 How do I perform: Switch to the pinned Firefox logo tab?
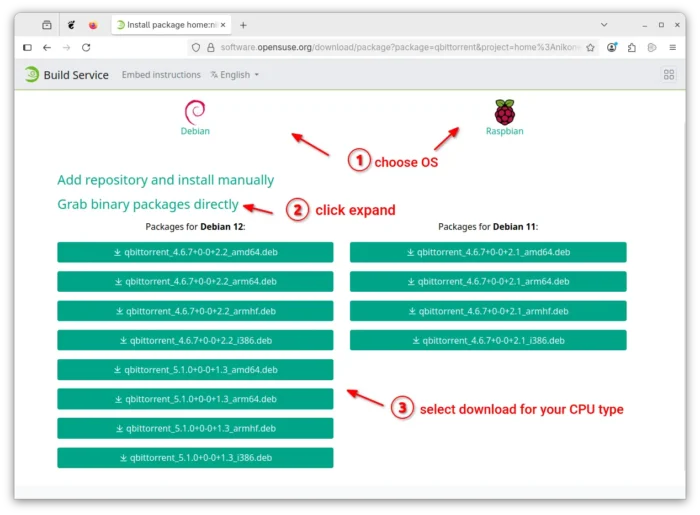[x=93, y=25]
